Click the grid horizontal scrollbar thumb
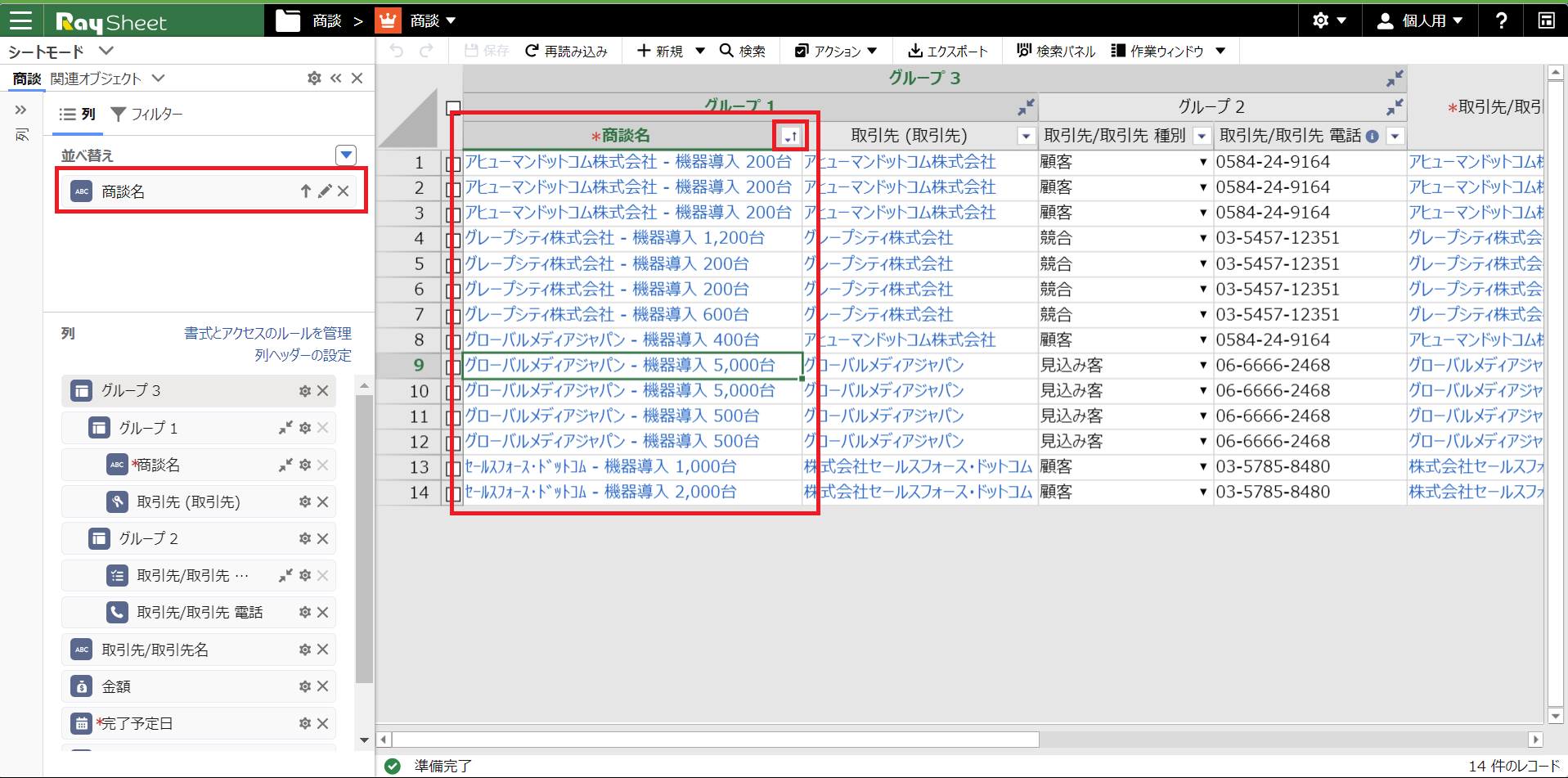Viewport: 1568px width, 778px height. click(x=716, y=740)
